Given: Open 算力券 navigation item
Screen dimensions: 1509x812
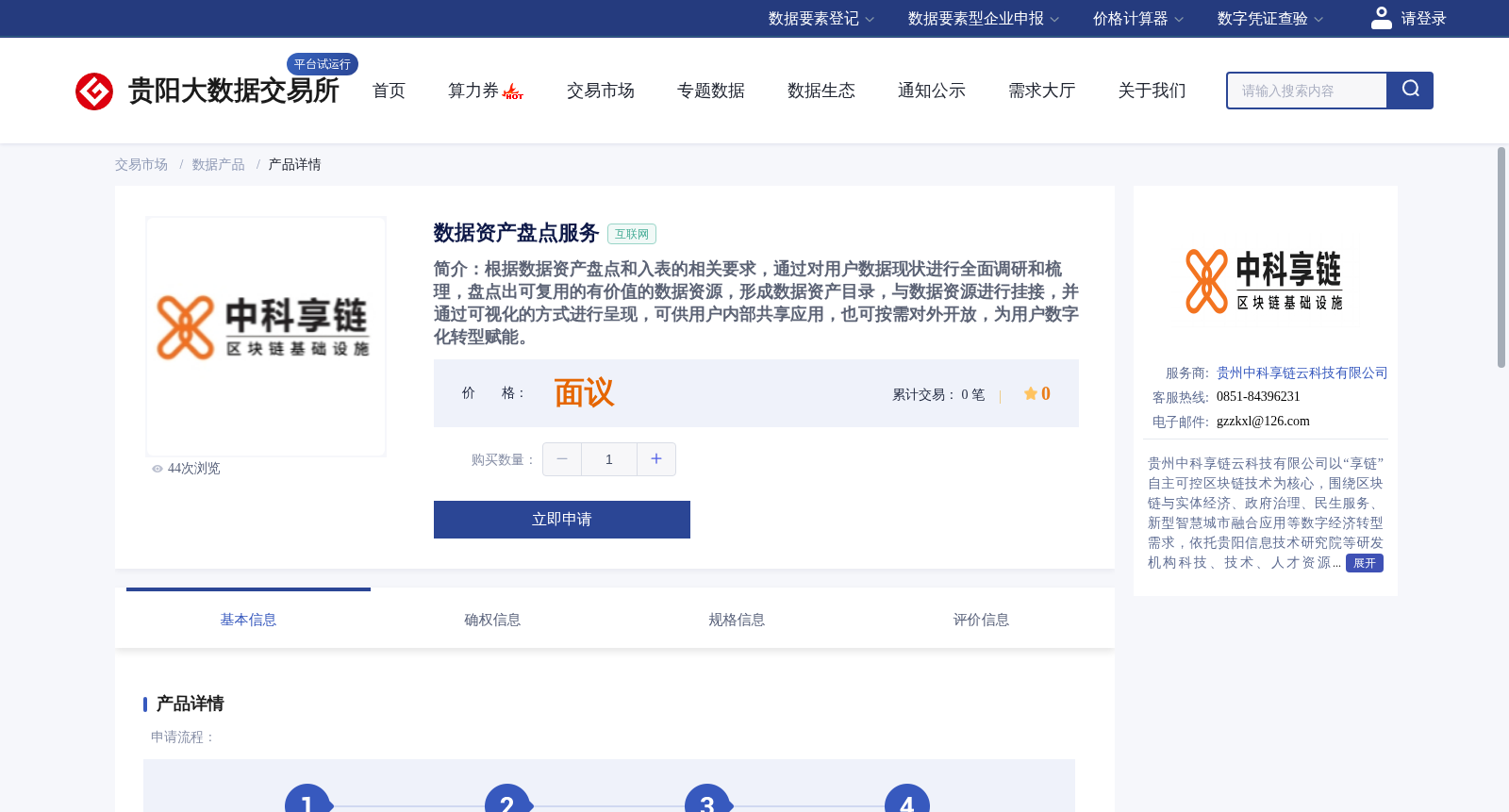Looking at the screenshot, I should tap(473, 91).
